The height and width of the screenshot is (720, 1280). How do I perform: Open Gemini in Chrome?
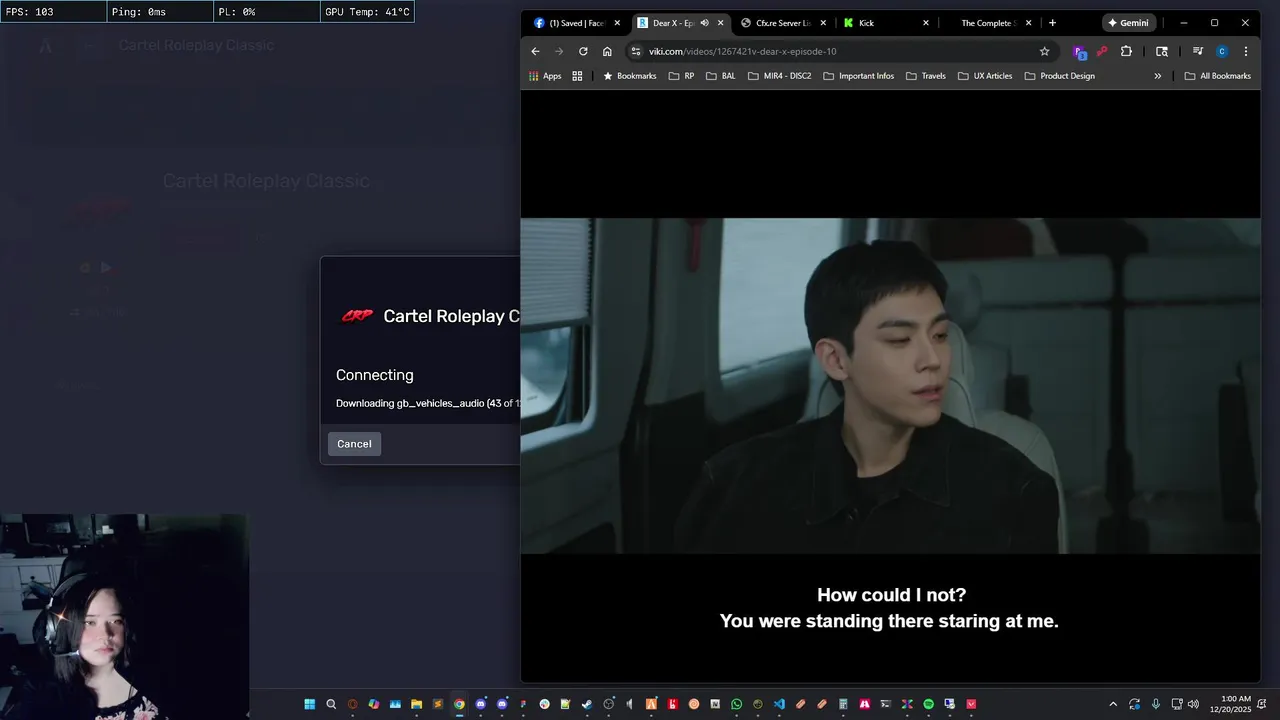(1129, 23)
